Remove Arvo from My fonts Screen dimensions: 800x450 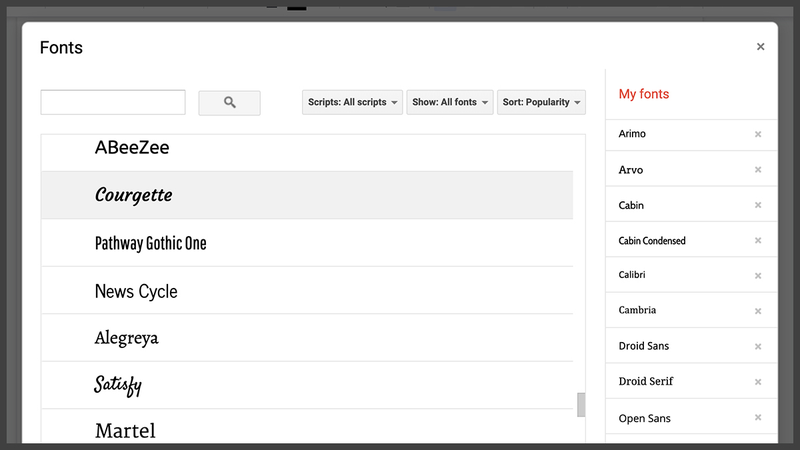pos(758,169)
